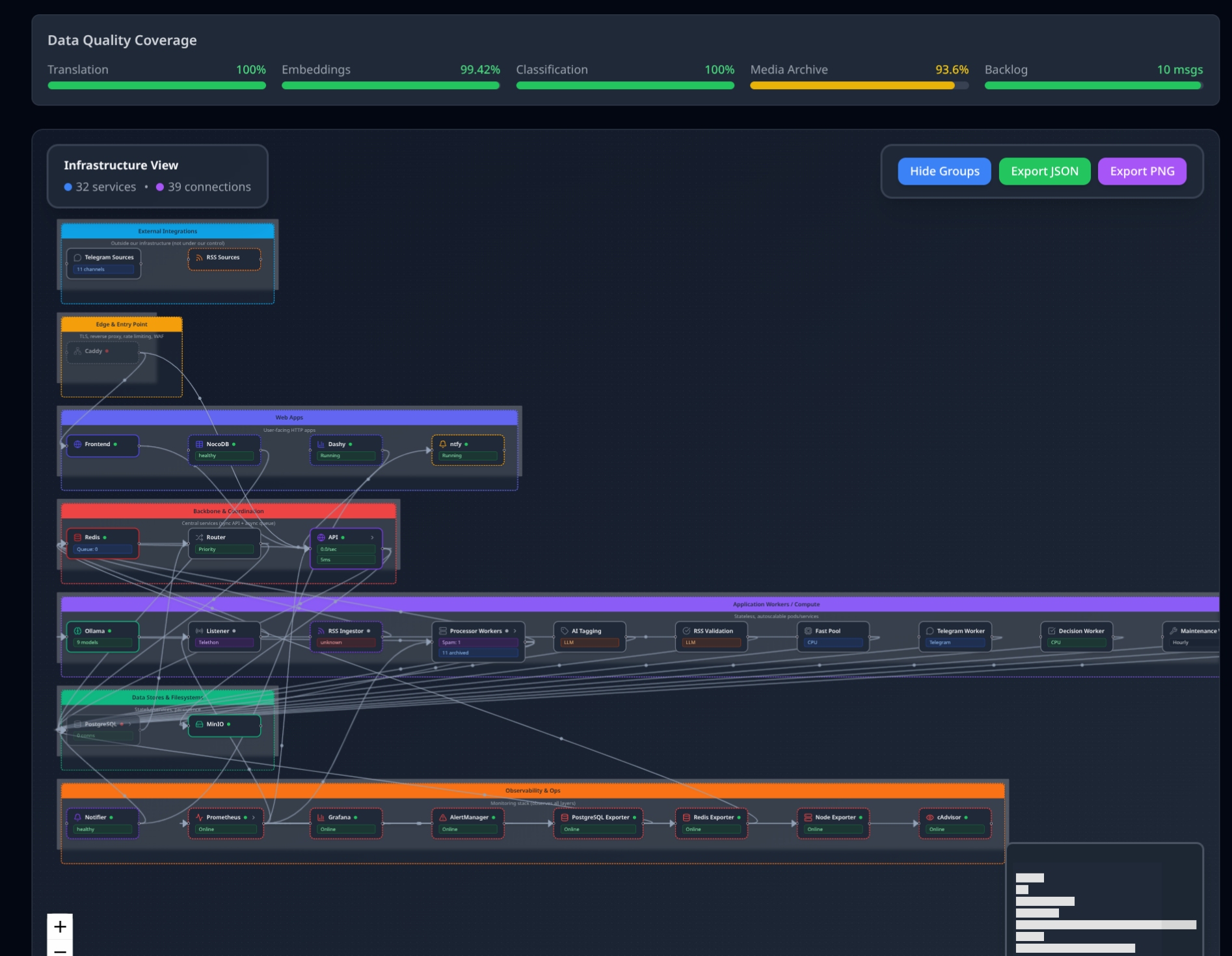Expand the Processor Workers node chevron

(515, 631)
